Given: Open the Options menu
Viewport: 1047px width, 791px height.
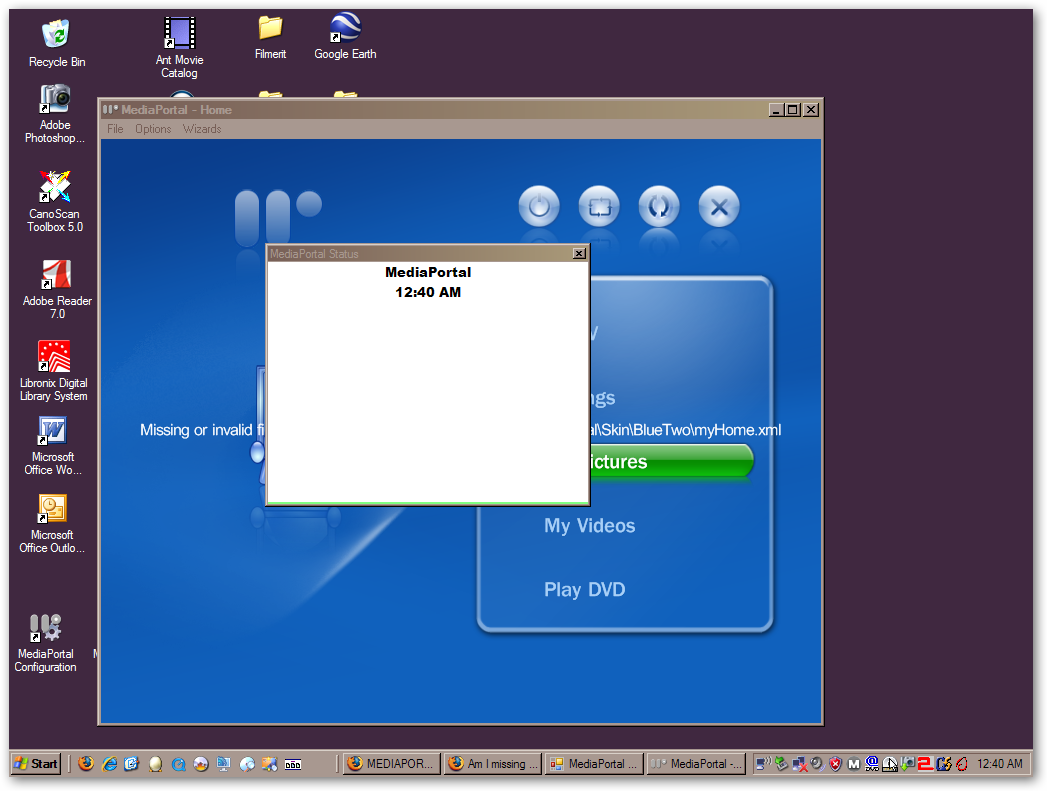Looking at the screenshot, I should coord(153,129).
